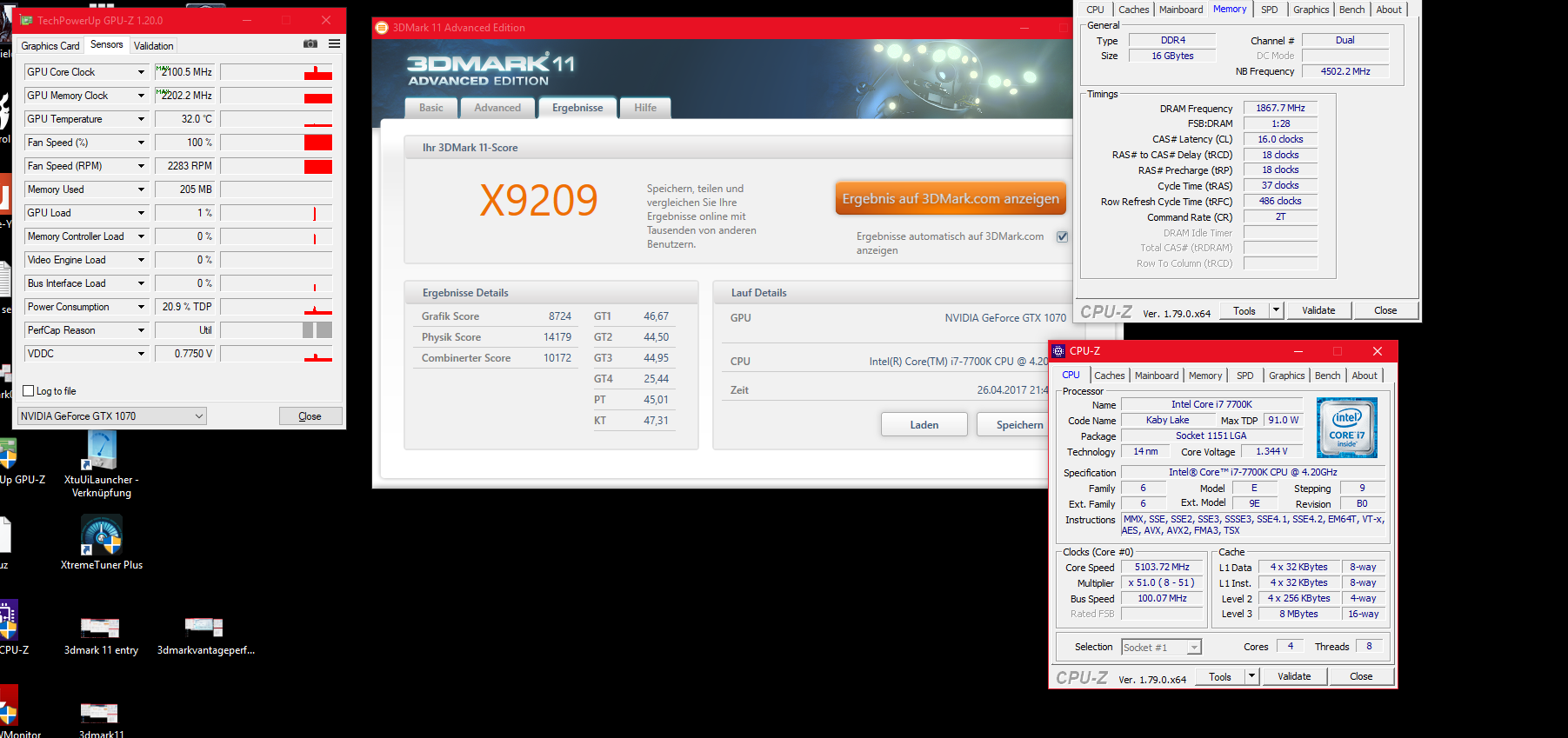
Task: Click the X9209 score text
Action: click(539, 201)
